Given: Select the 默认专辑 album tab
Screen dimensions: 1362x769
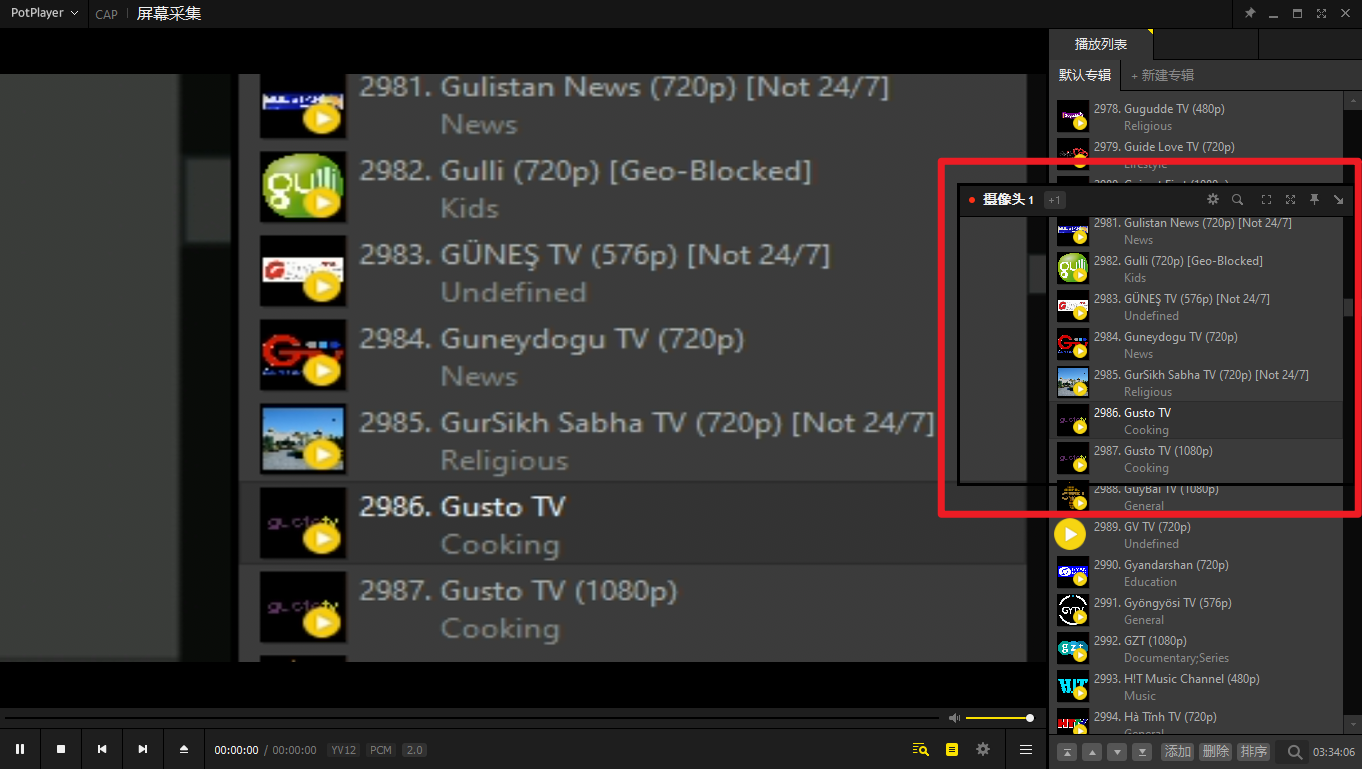Looking at the screenshot, I should 1085,75.
